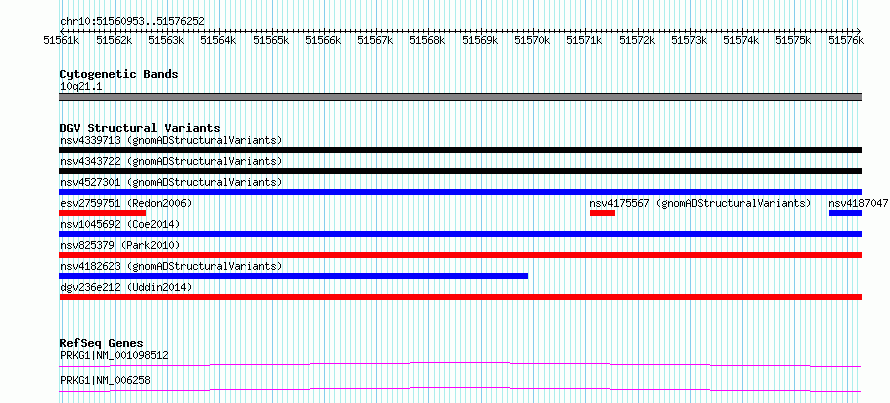
Task: Click the black bar for nsv4343722
Action: (x=460, y=171)
